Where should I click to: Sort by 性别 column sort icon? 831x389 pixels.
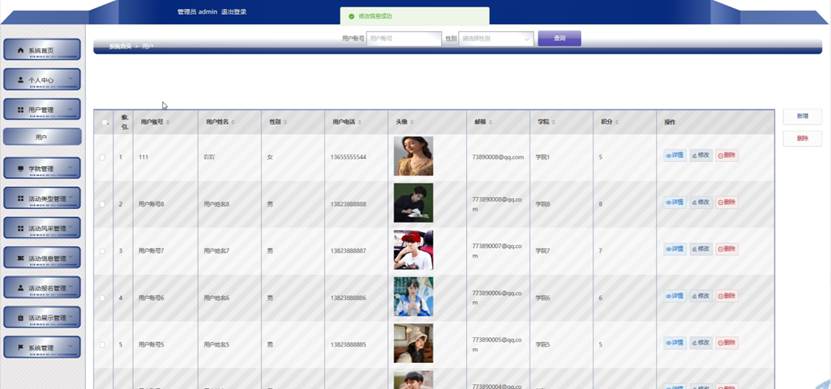(x=285, y=122)
